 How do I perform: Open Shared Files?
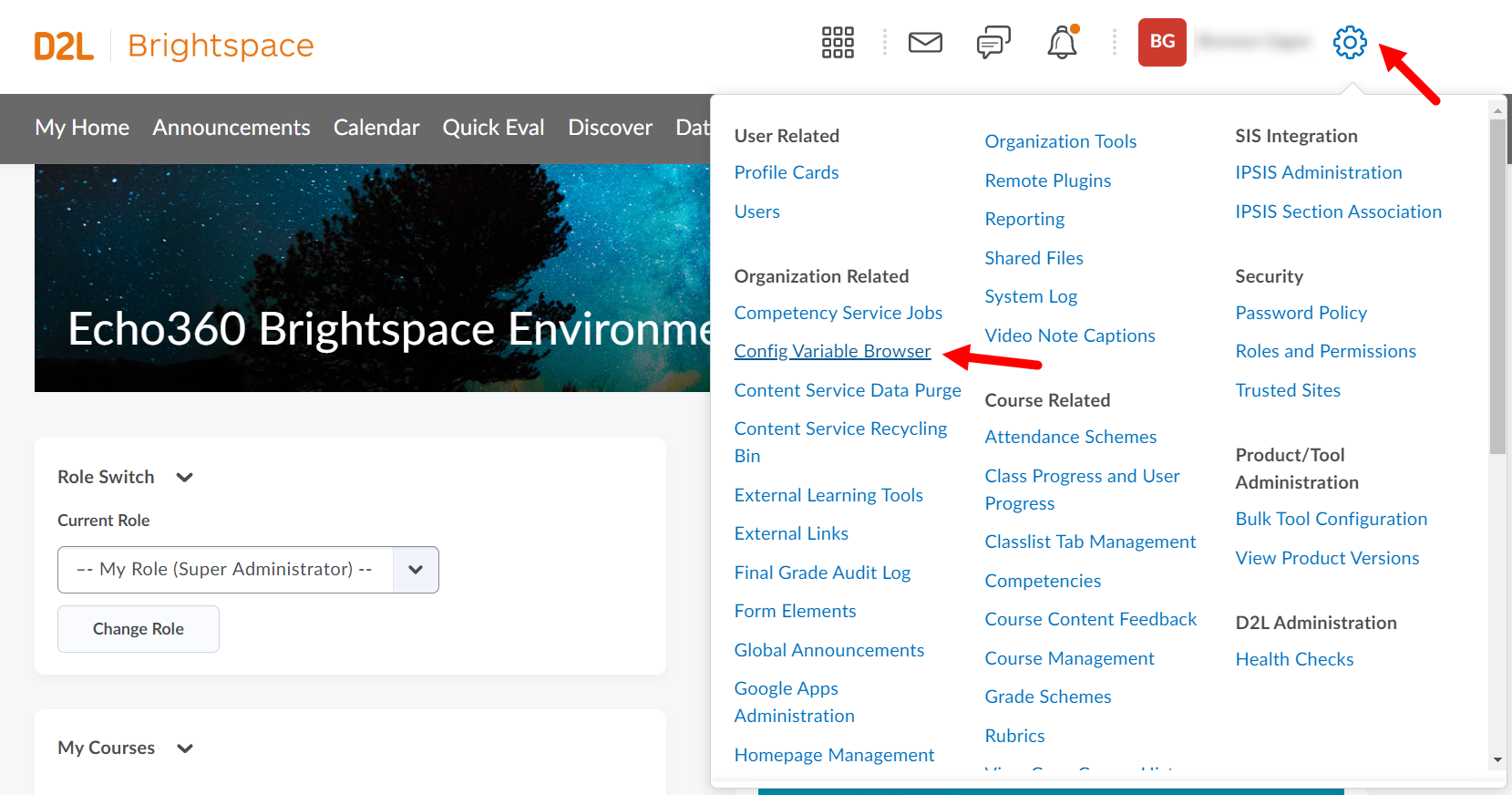(1034, 258)
